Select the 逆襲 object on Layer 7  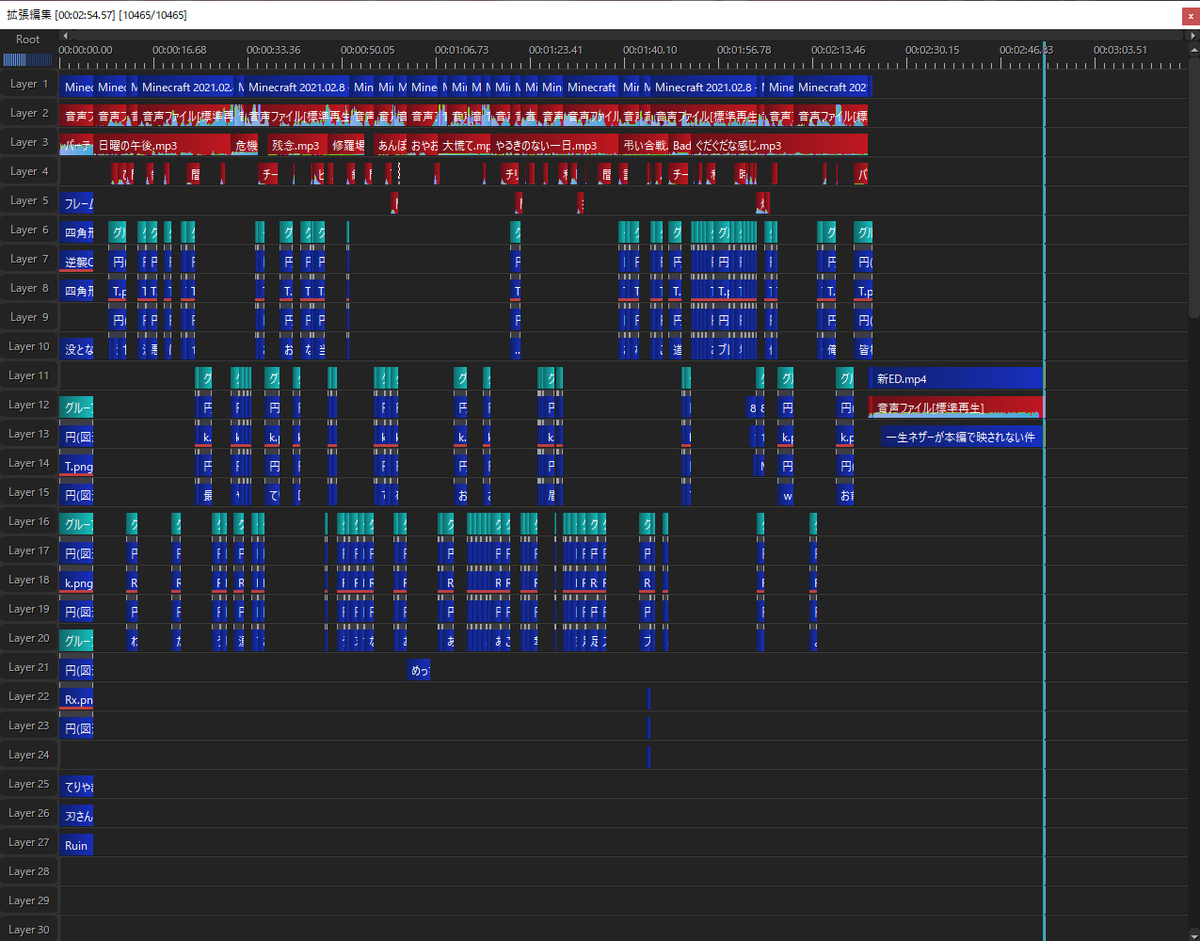coord(77,262)
